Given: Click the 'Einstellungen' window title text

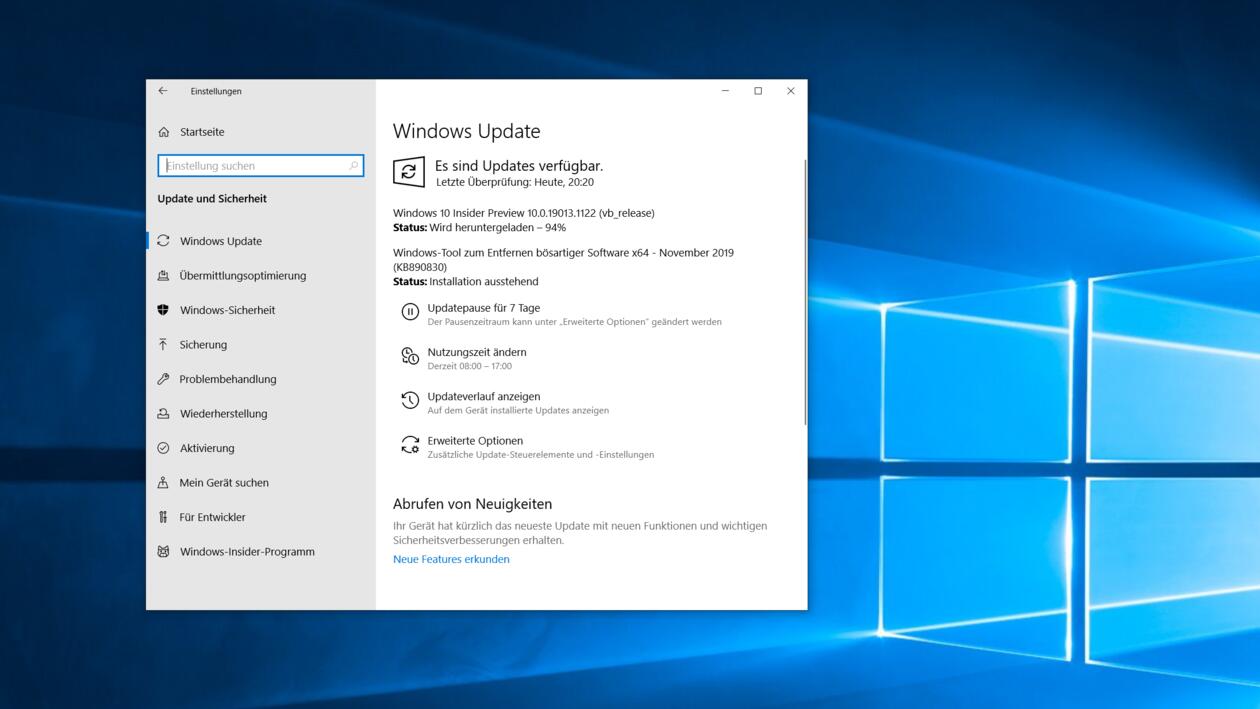Looking at the screenshot, I should tap(216, 91).
